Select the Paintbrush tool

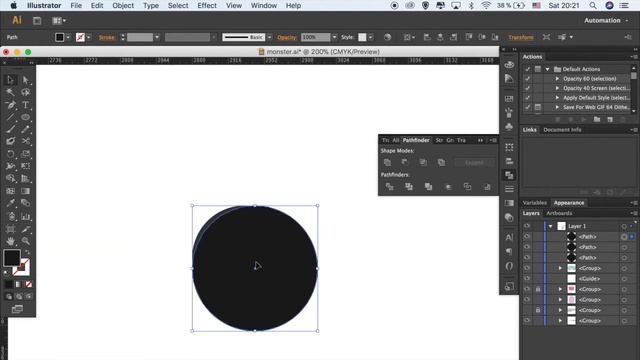pyautogui.click(x=10, y=129)
